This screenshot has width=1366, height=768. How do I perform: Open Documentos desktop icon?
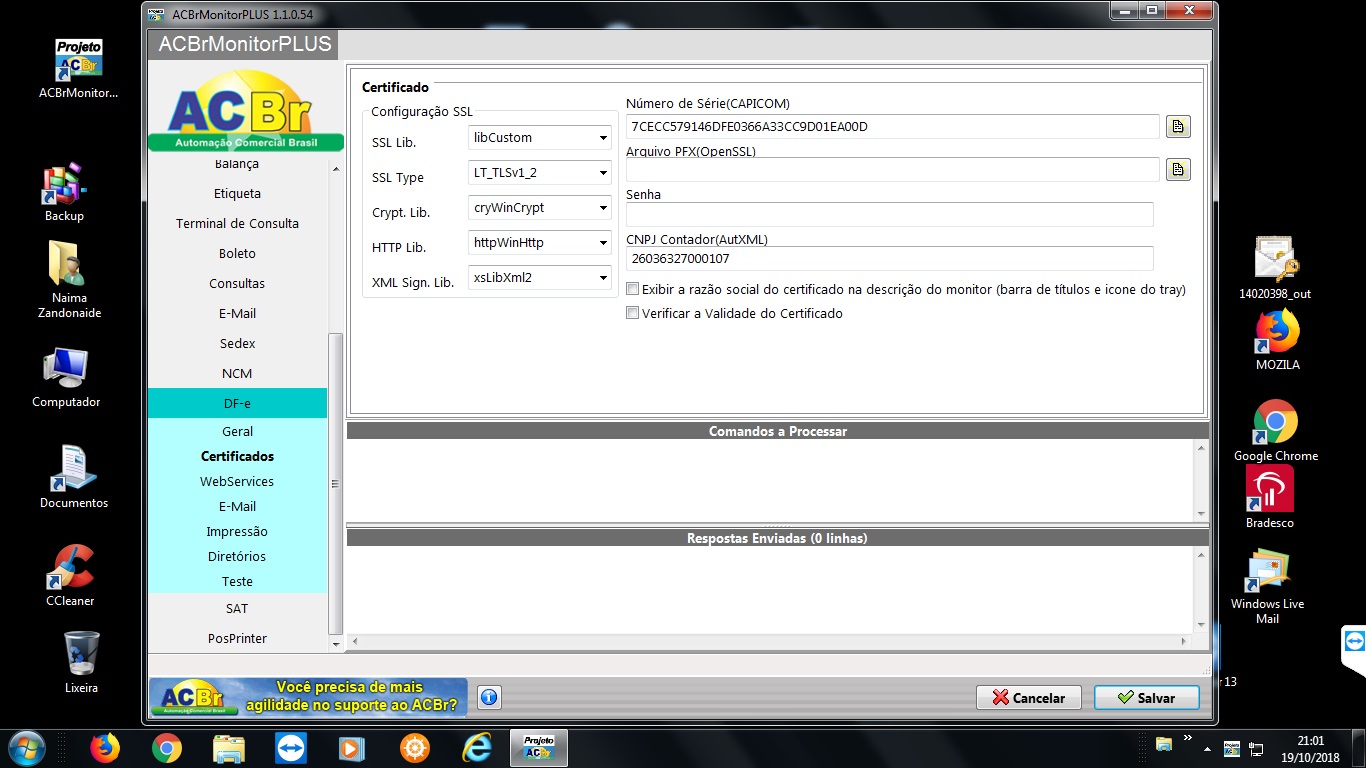pyautogui.click(x=73, y=477)
